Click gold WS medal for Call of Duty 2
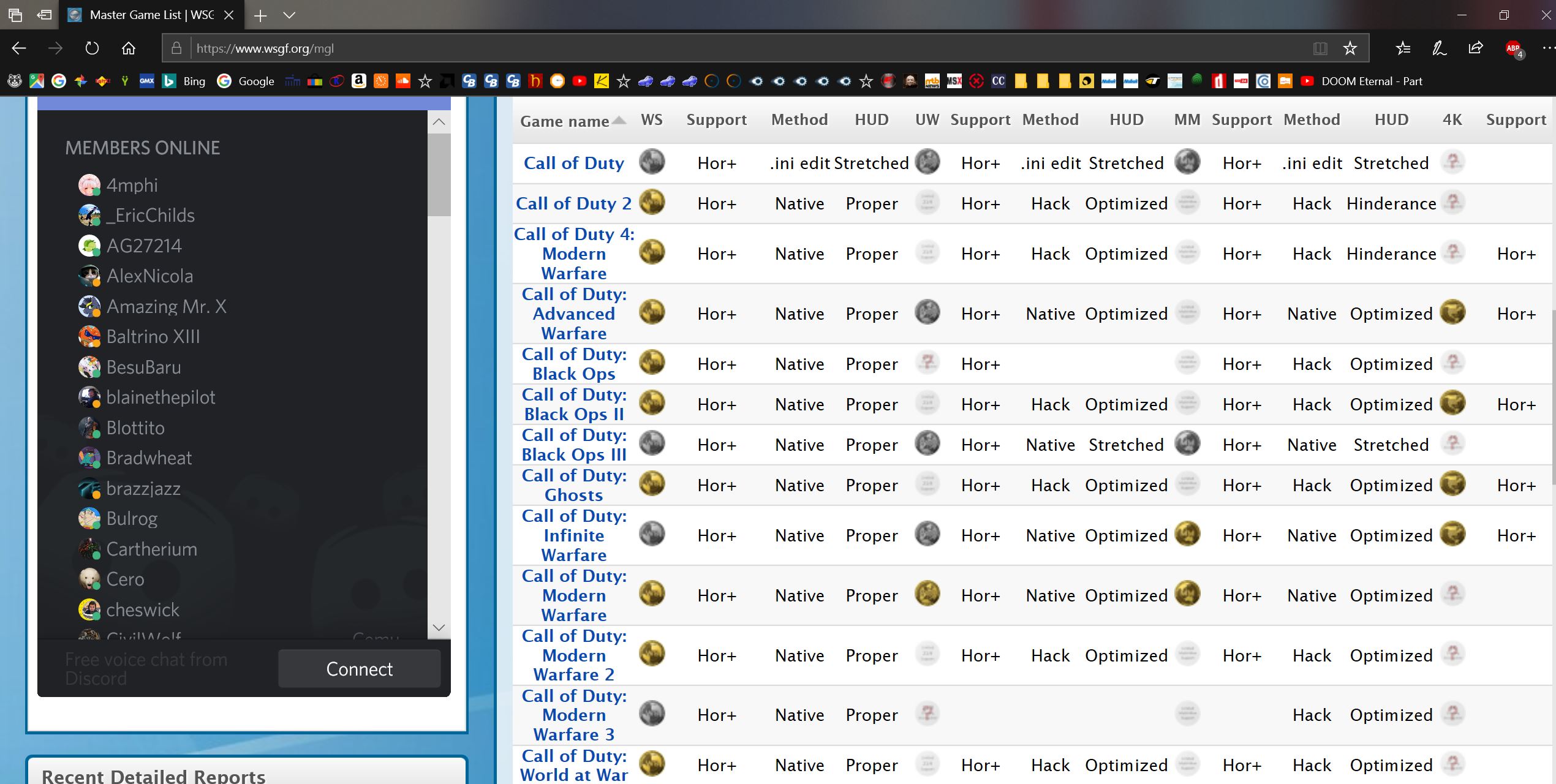The width and height of the screenshot is (1556, 784). coord(652,203)
